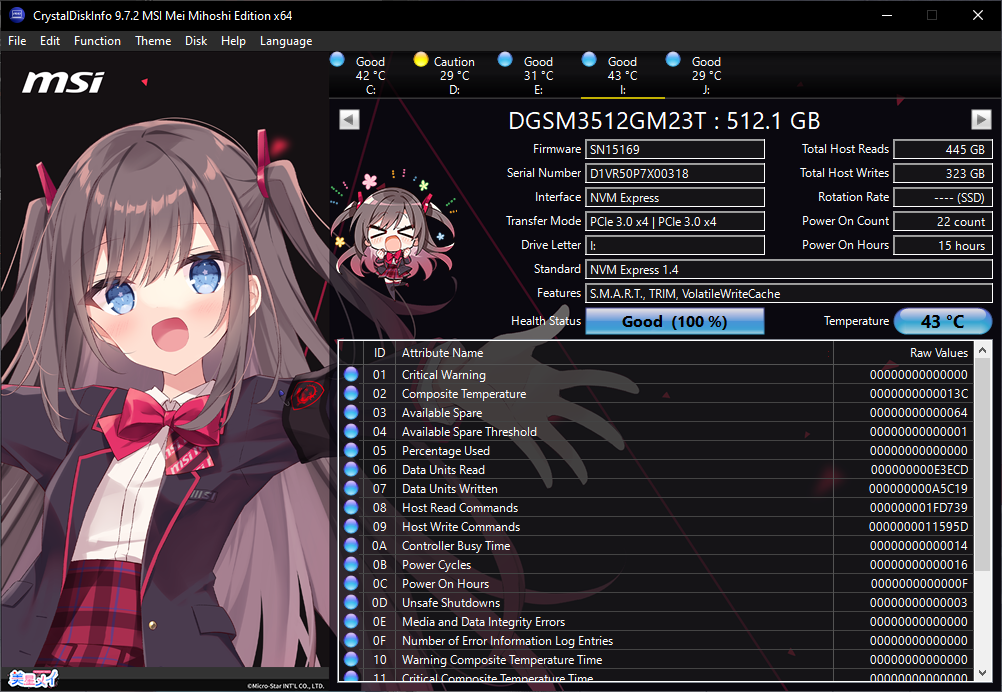Click the Rotation Rate value

click(x=943, y=197)
